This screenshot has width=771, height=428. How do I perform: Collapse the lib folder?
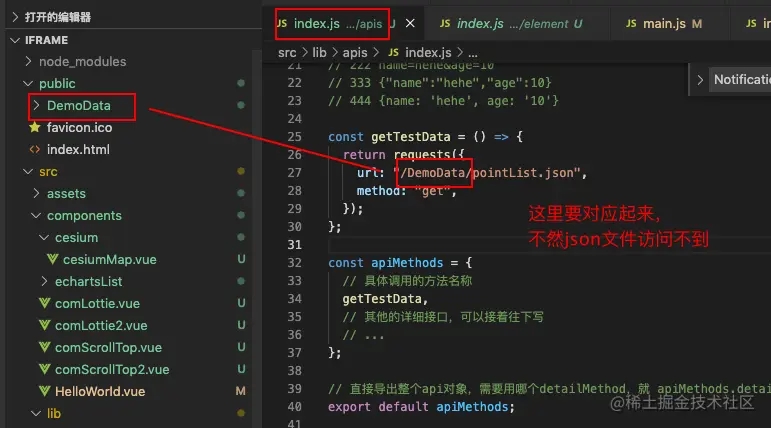pos(36,413)
